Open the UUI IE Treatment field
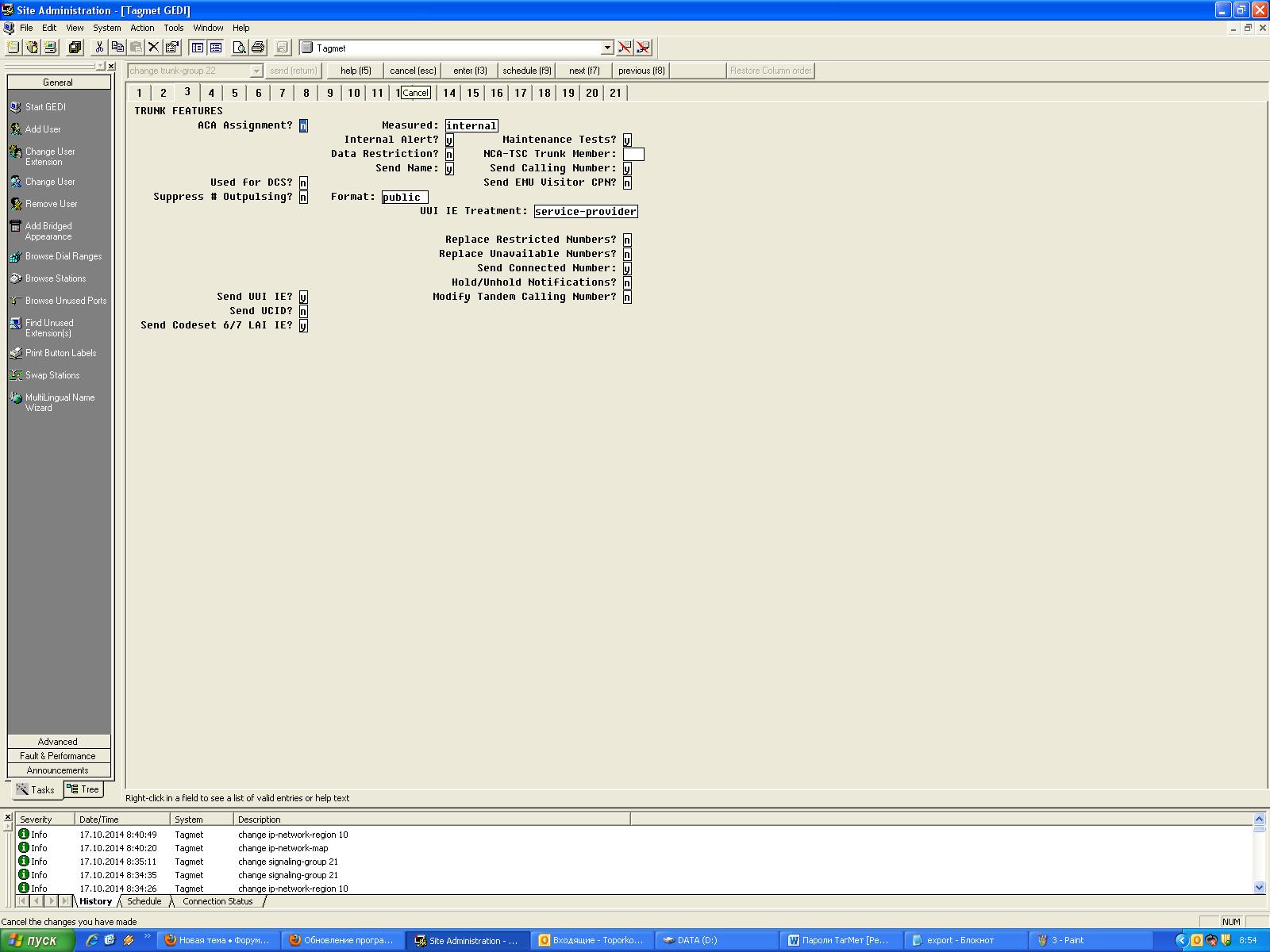Viewport: 1270px width, 952px height. (586, 211)
